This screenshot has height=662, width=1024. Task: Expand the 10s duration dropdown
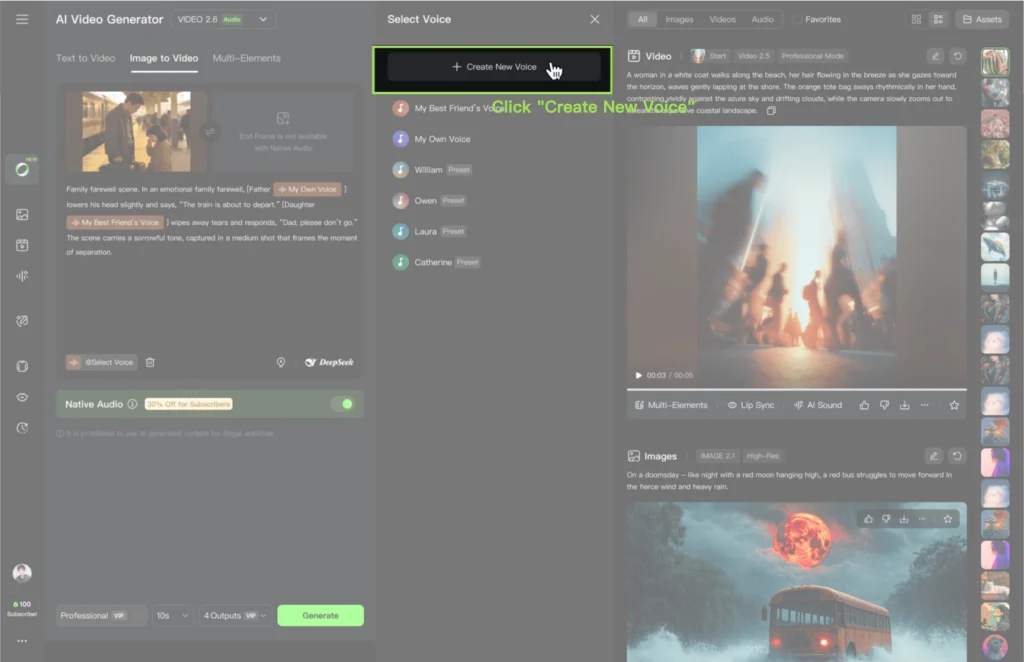click(x=171, y=615)
